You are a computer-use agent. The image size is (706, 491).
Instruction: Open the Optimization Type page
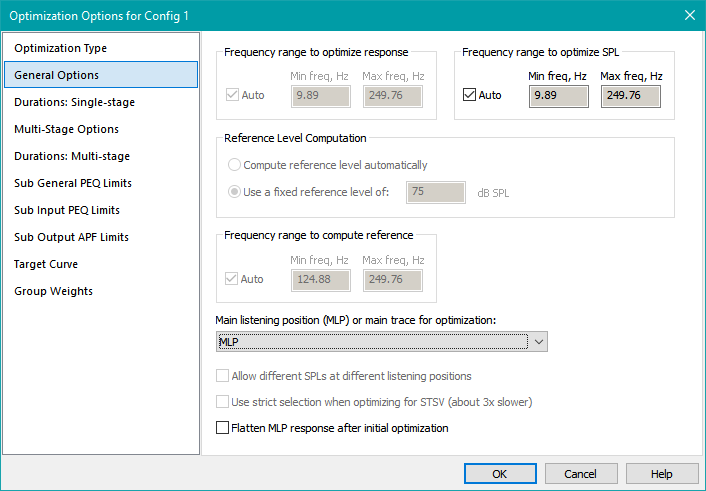[101, 48]
